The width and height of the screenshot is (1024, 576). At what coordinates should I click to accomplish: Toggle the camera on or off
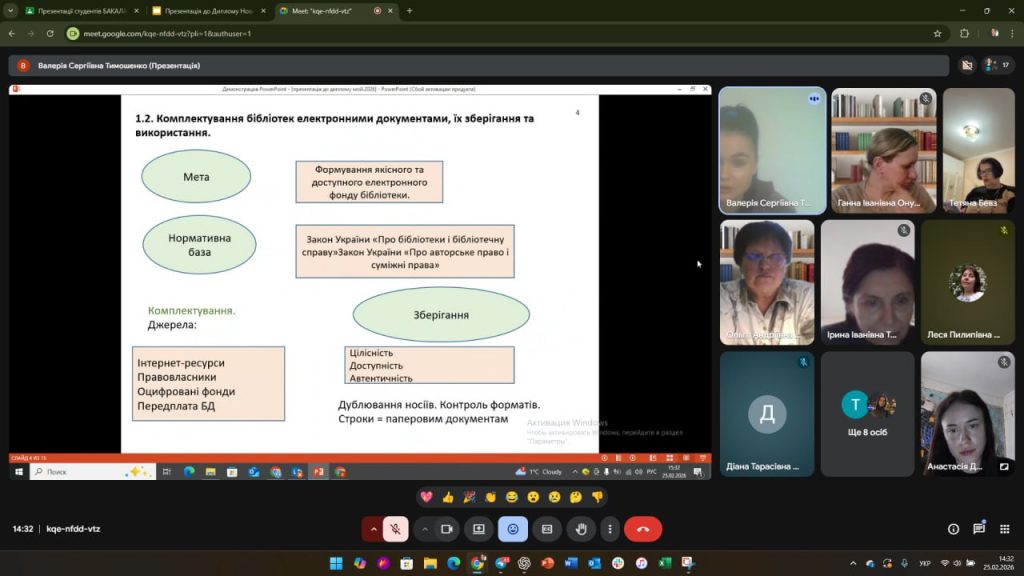pos(447,529)
